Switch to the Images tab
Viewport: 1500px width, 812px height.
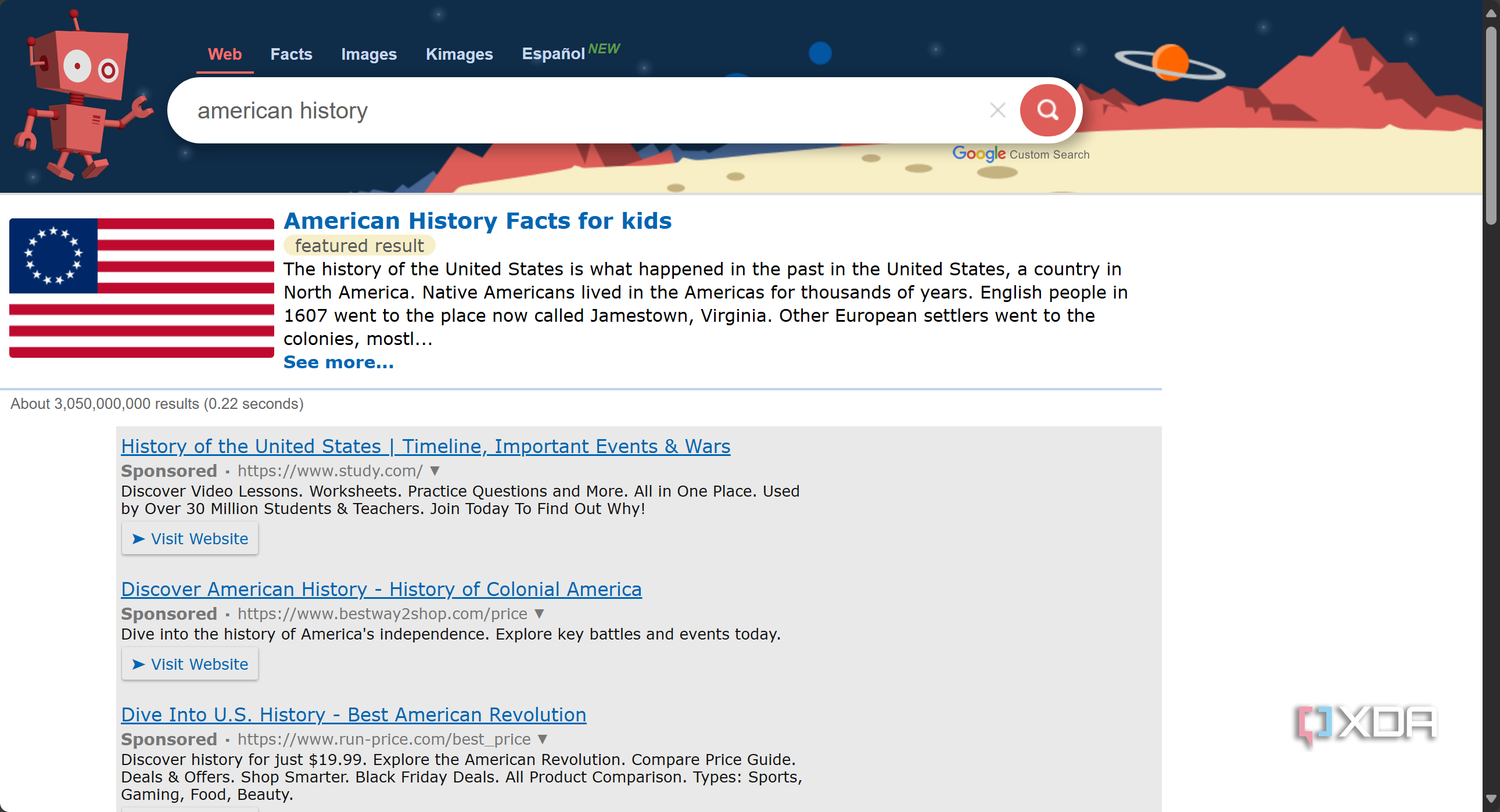click(369, 54)
